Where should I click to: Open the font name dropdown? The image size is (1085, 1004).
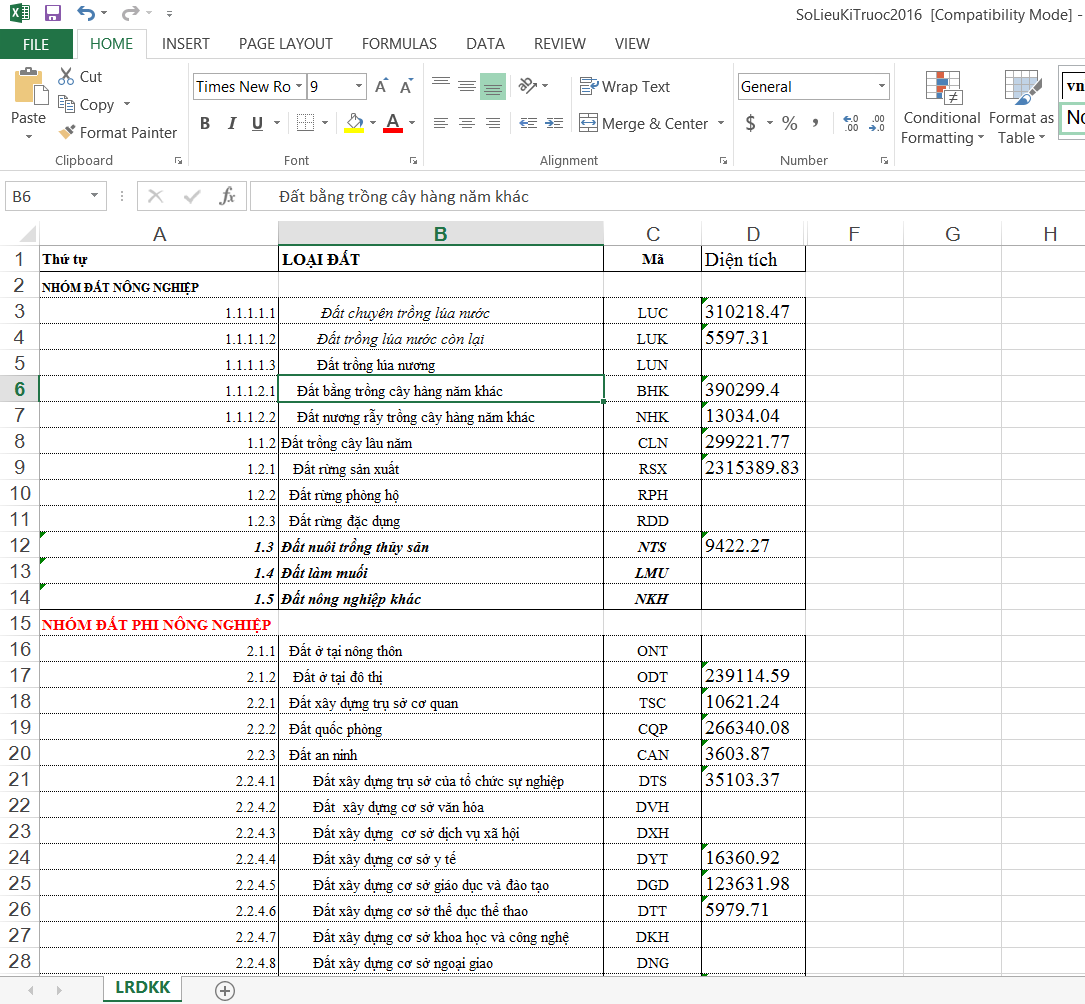point(299,87)
